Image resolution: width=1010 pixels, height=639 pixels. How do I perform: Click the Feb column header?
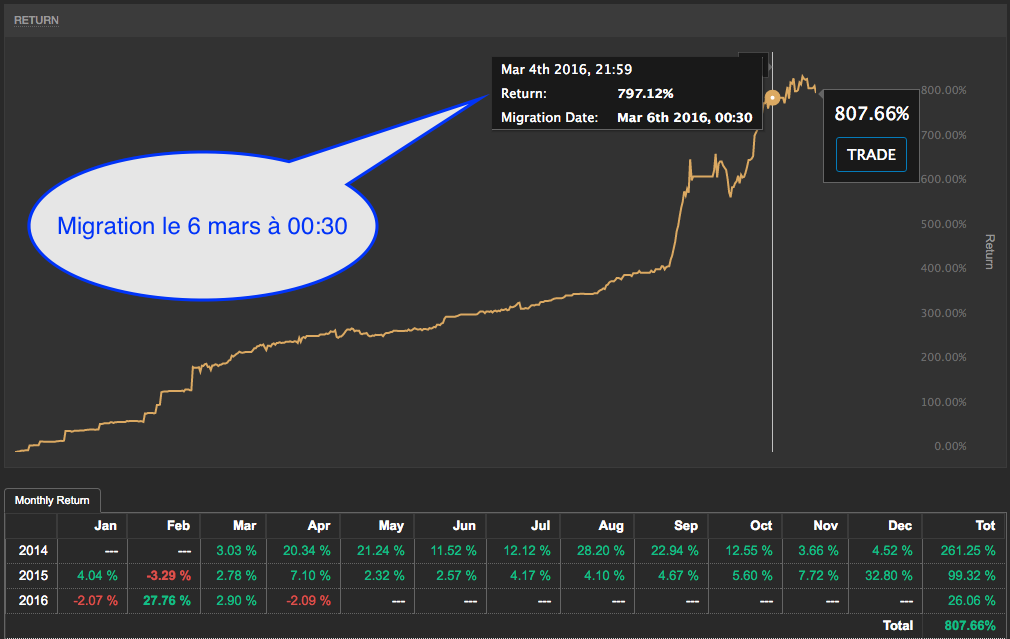click(x=177, y=525)
